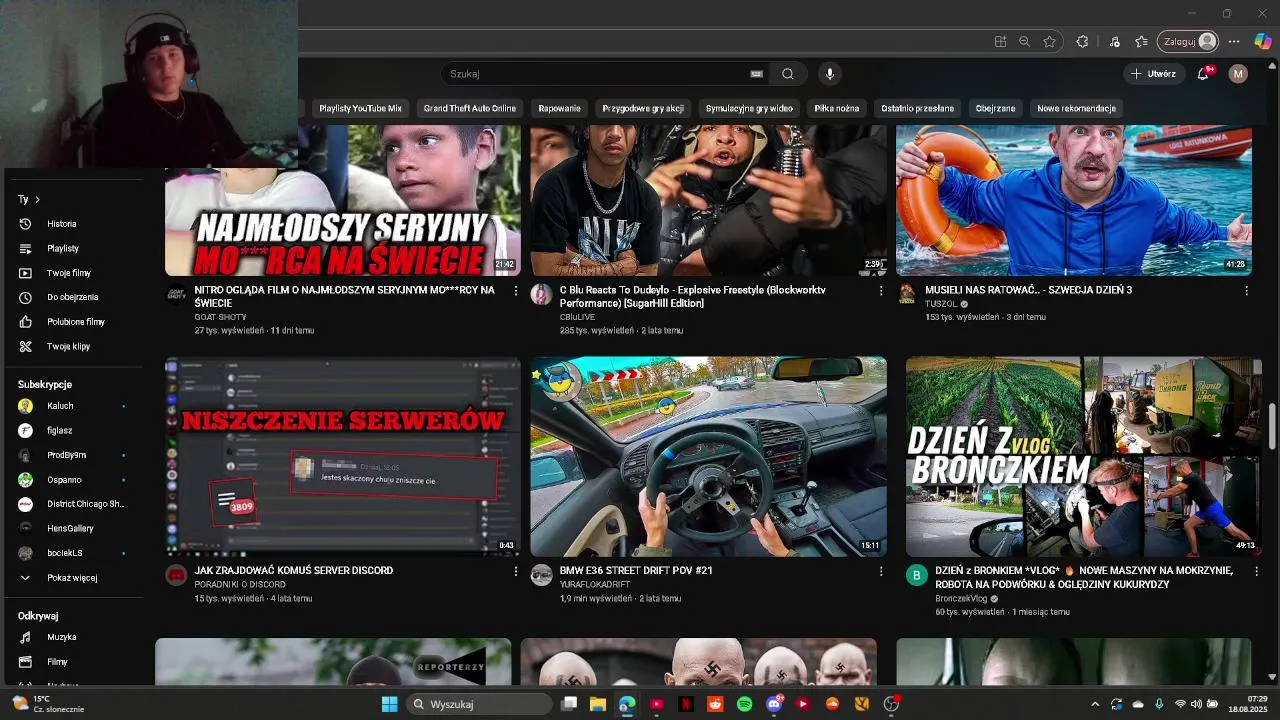Open Netflix from the taskbar
Image resolution: width=1280 pixels, height=720 pixels.
686,704
